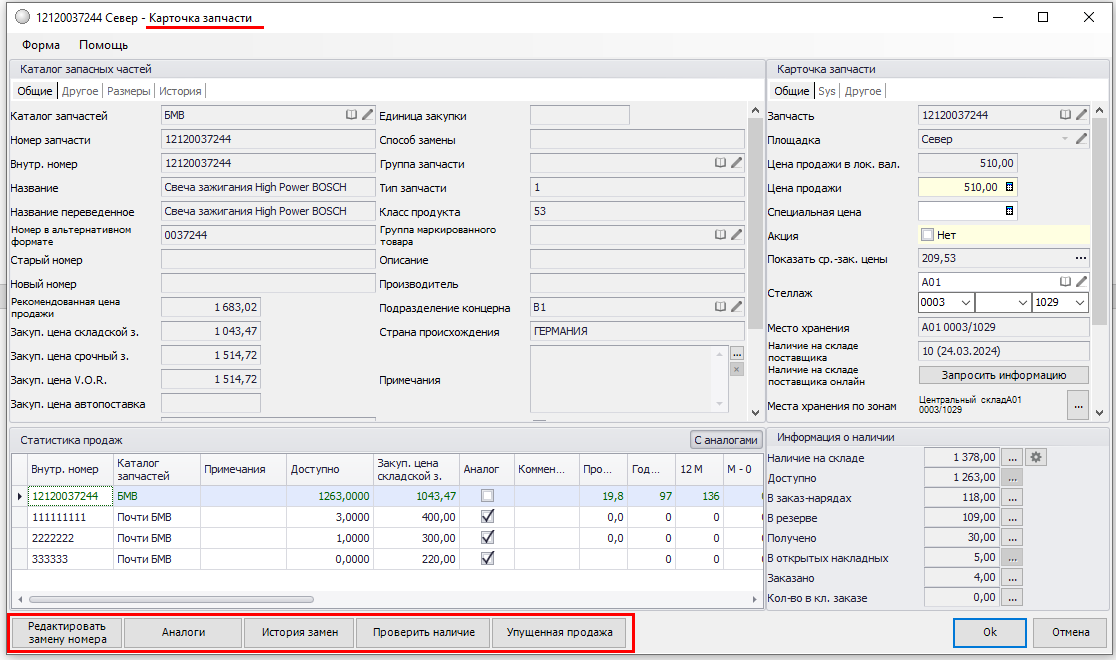Open the empty middle Стеллаж dropdown
Image resolution: width=1116 pixels, height=660 pixels.
pyautogui.click(x=1022, y=302)
